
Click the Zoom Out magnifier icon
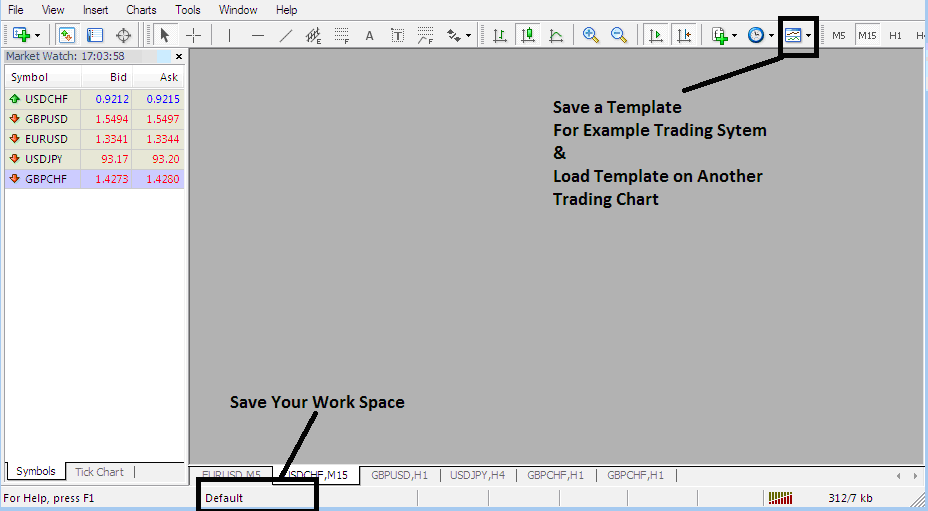point(619,35)
